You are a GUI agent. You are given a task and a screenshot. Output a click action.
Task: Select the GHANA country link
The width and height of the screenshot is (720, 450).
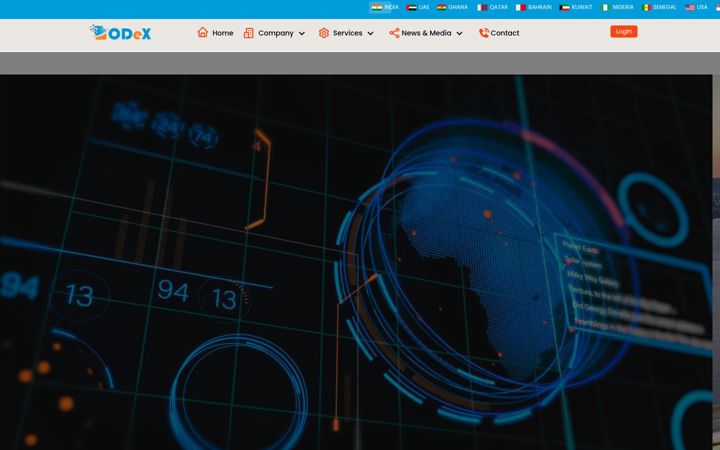(458, 7)
